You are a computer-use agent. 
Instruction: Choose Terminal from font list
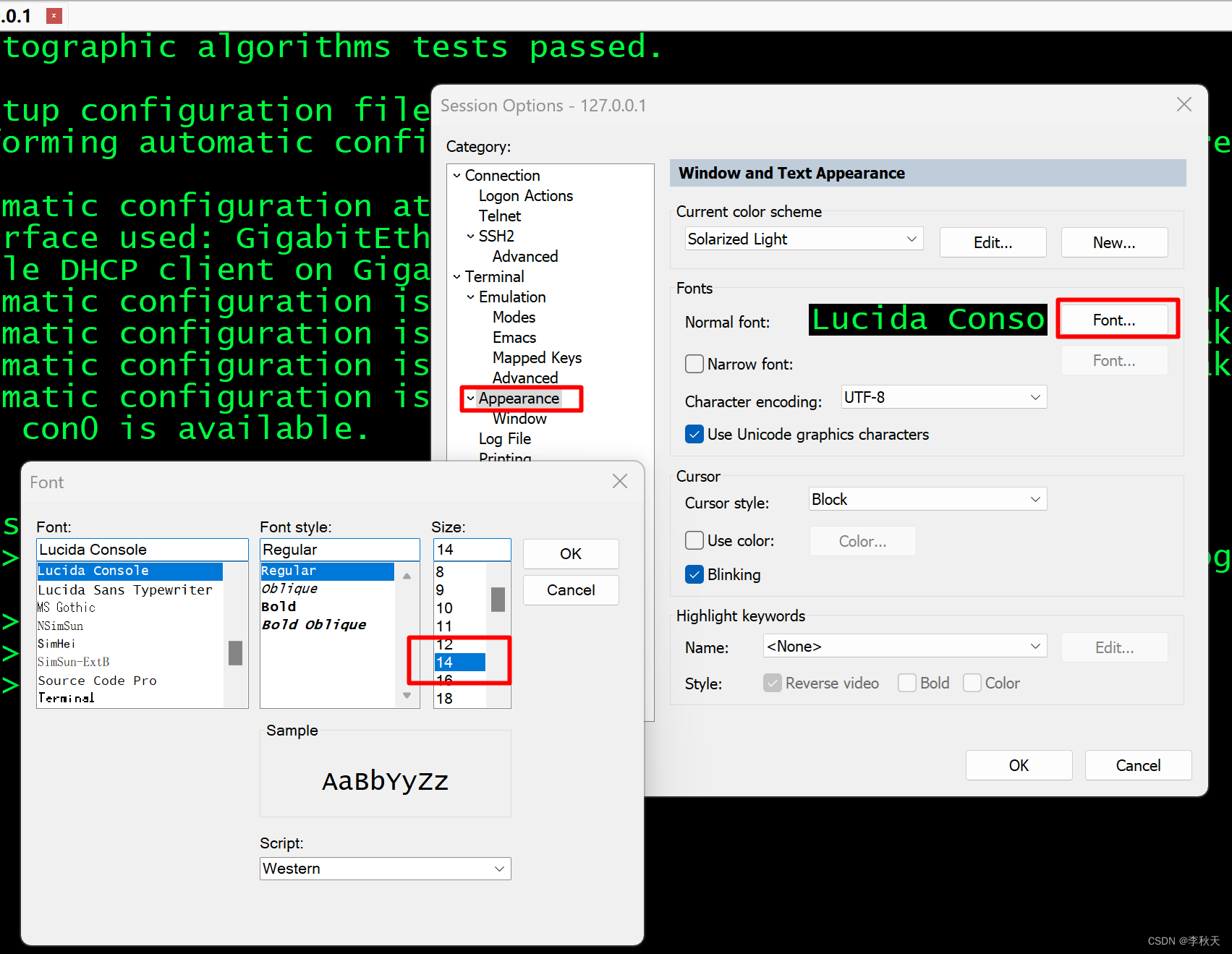pyautogui.click(x=66, y=698)
